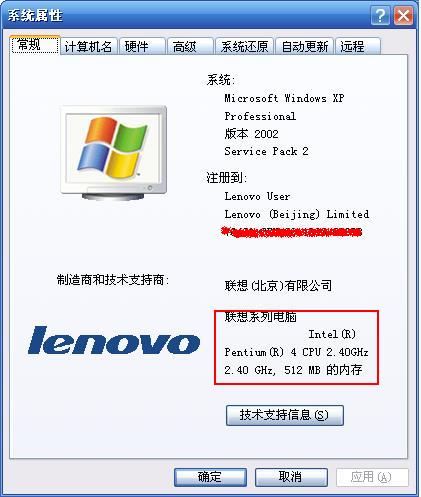
Task: Click the 系统属性 title bar text
Action: [35, 15]
